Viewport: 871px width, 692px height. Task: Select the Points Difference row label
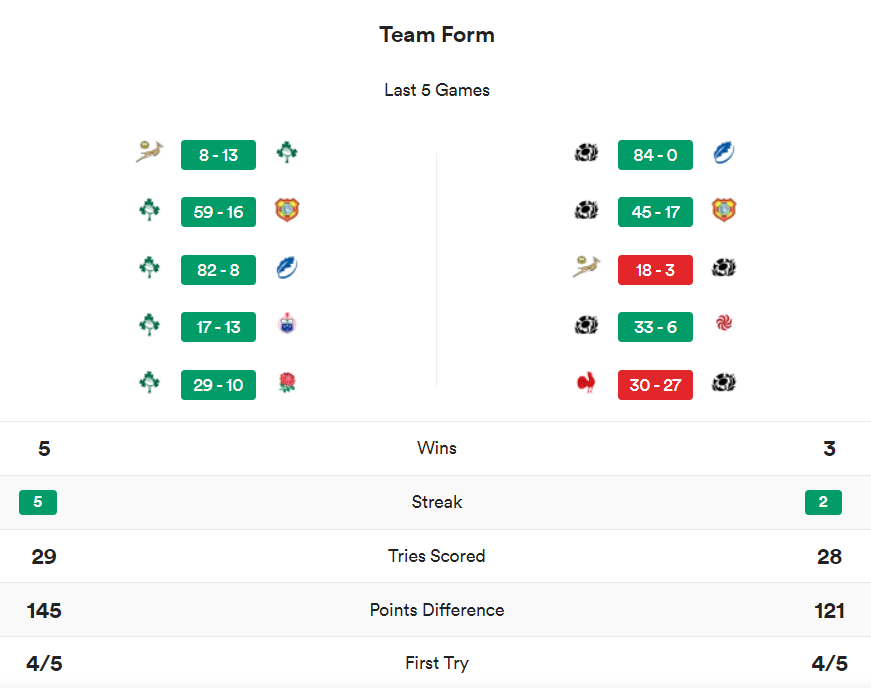point(437,609)
